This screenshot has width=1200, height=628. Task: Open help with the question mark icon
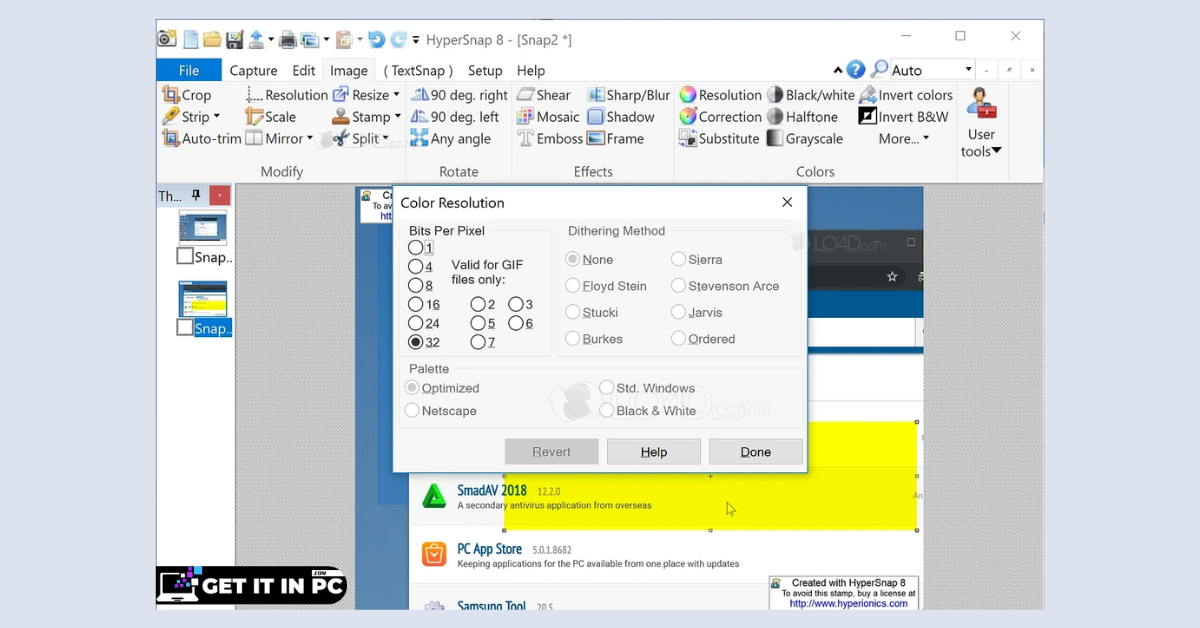coord(856,70)
